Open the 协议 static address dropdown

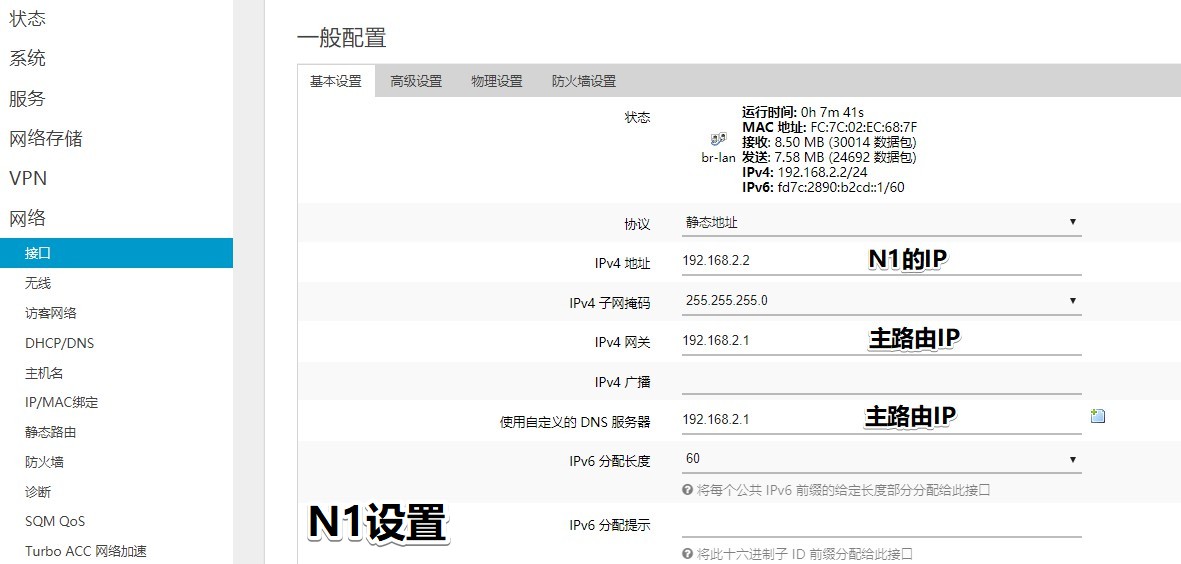[x=881, y=222]
